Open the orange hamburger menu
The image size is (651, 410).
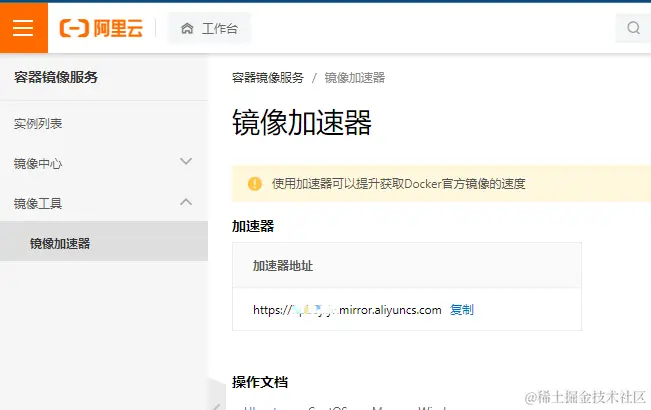[x=24, y=28]
